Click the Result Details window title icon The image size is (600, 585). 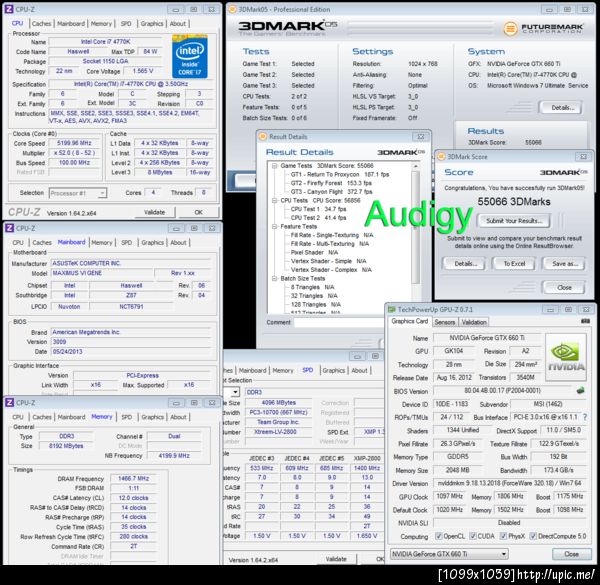click(x=263, y=137)
